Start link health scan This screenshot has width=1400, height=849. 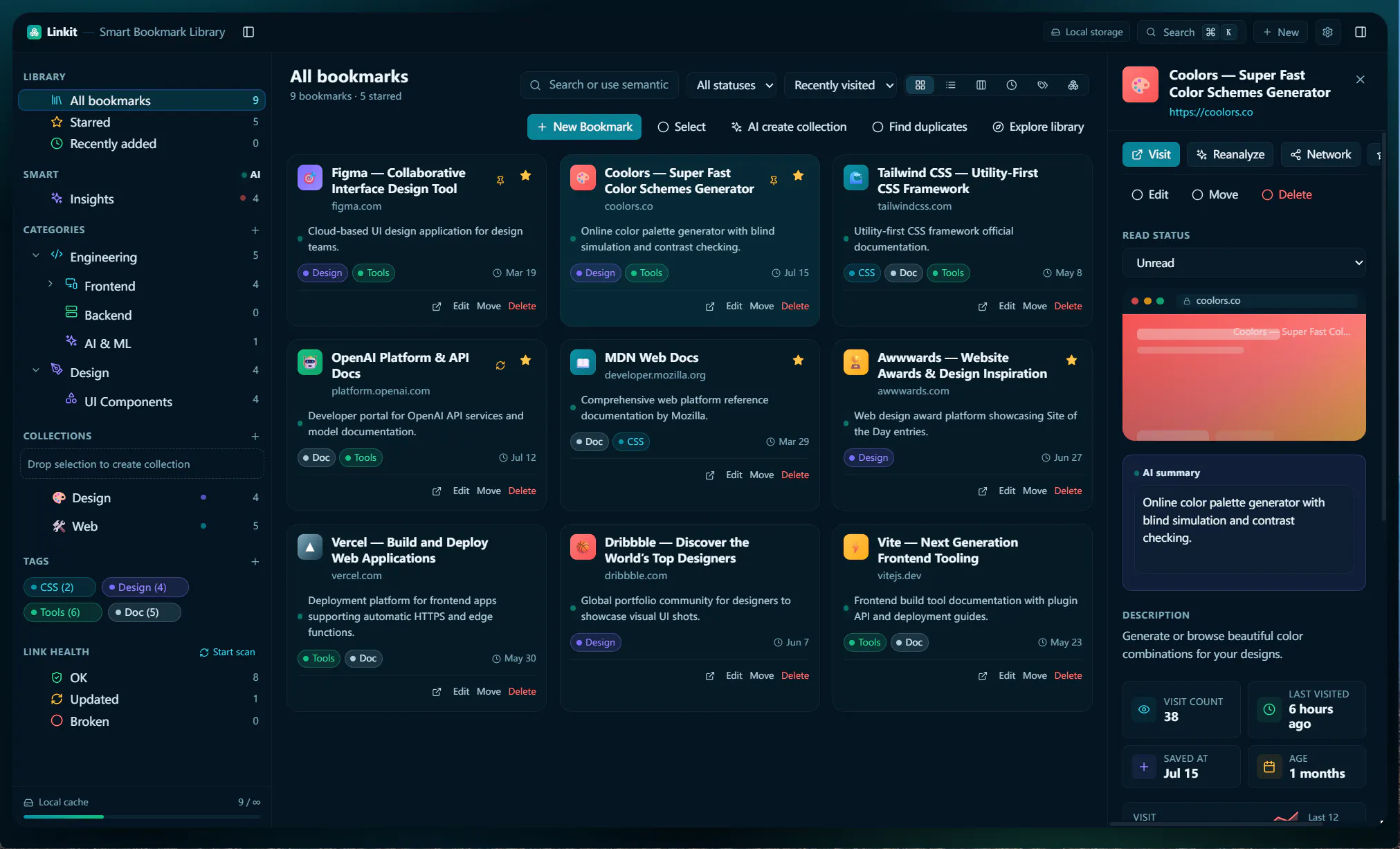coord(227,652)
